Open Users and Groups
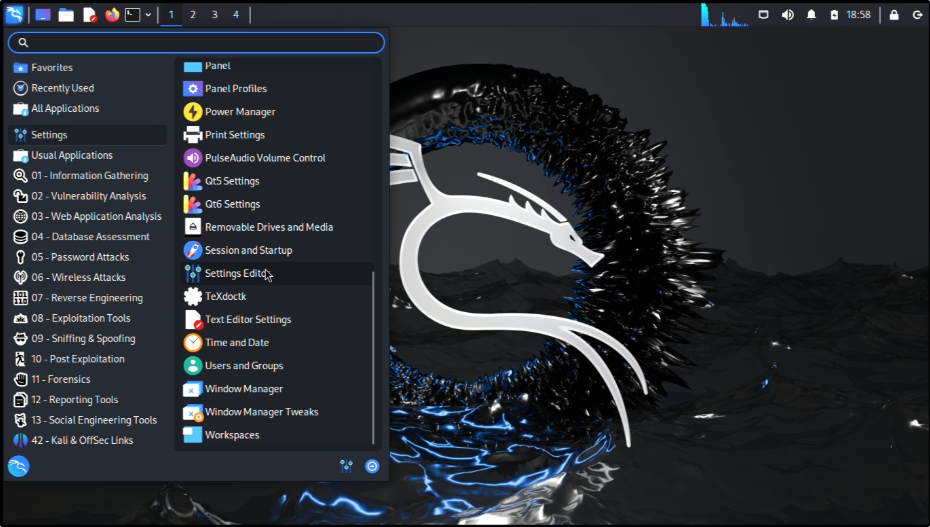This screenshot has width=930, height=527. tap(277, 366)
